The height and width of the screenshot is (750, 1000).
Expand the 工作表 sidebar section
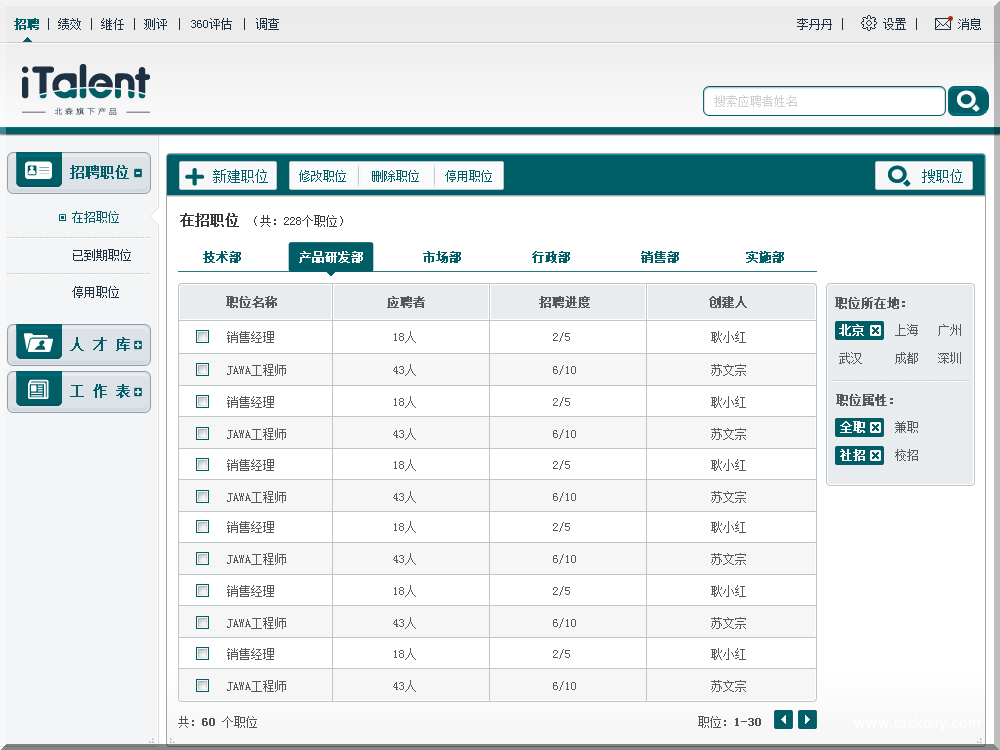coord(138,392)
